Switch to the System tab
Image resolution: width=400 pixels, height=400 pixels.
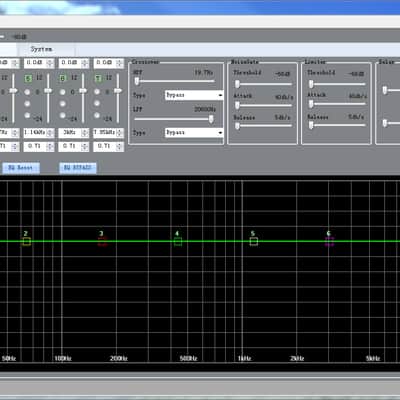[41, 49]
